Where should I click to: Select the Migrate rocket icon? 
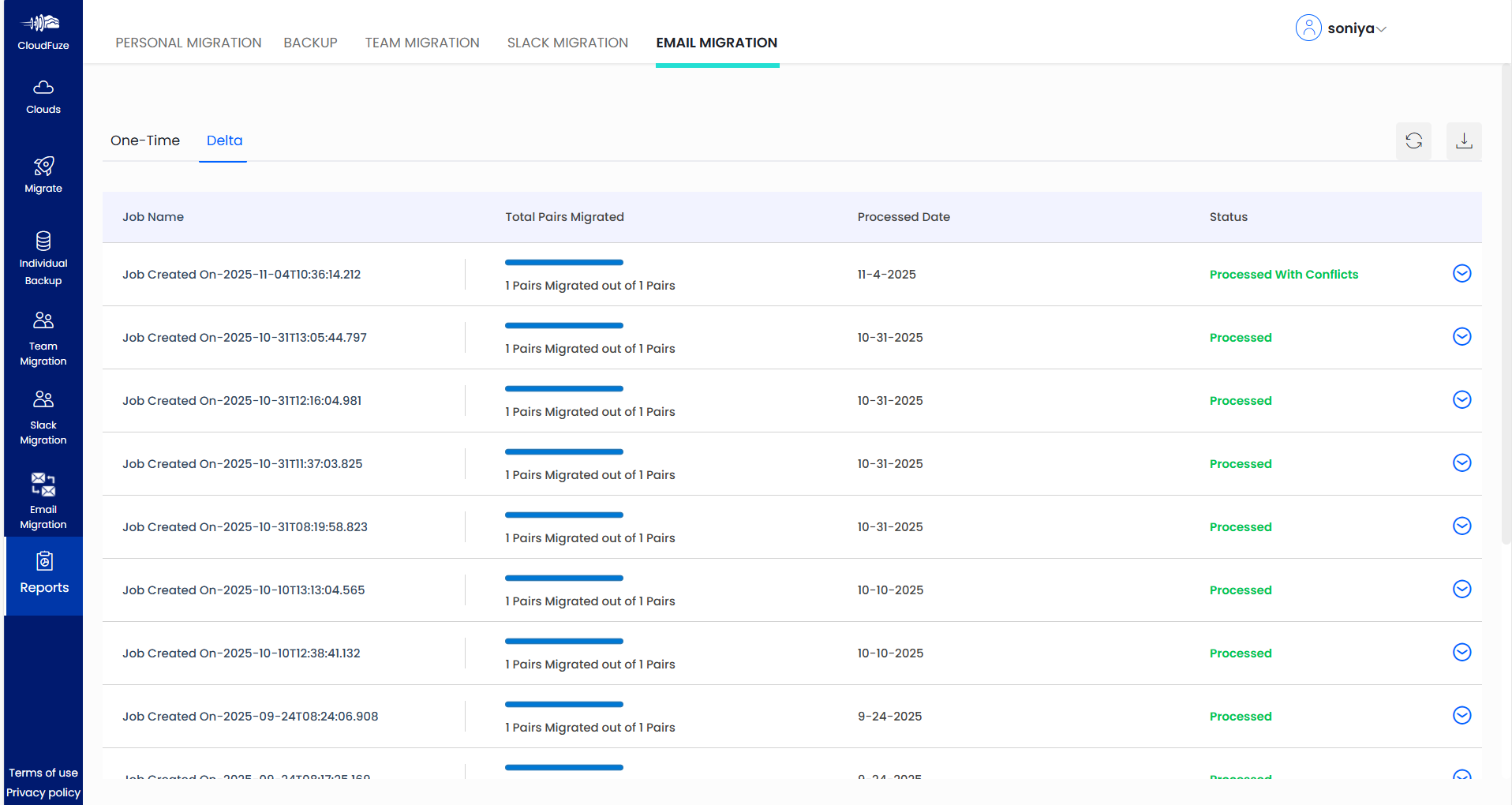tap(43, 175)
